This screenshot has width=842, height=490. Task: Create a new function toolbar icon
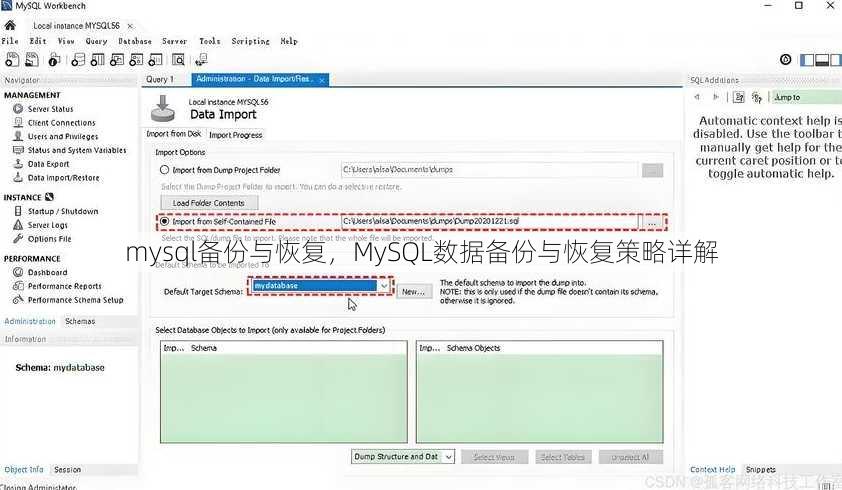[x=156, y=60]
